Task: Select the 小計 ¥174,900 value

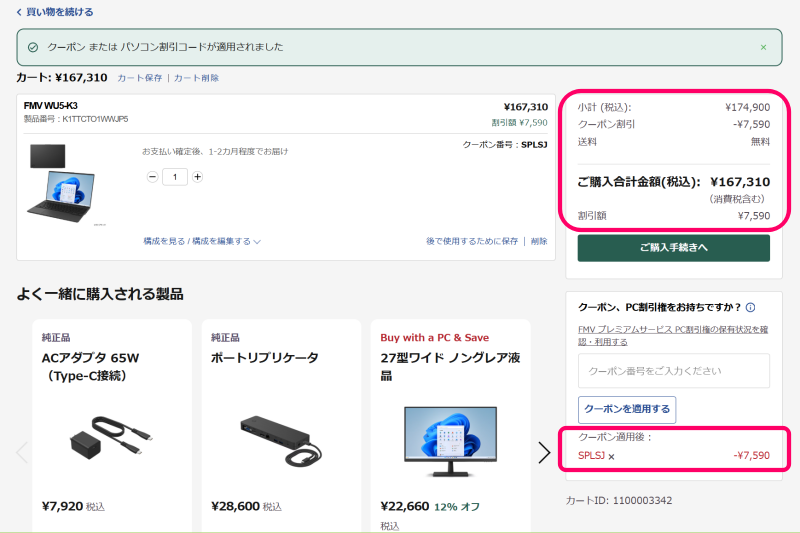Action: point(747,108)
